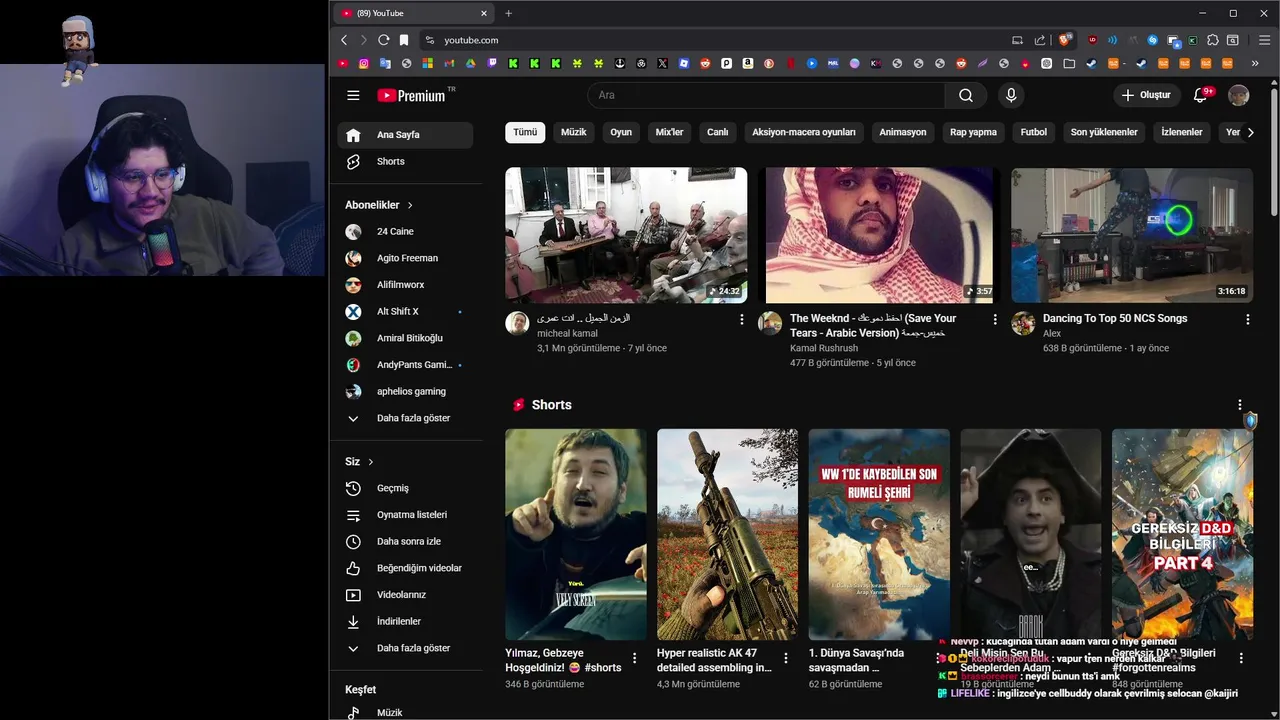The height and width of the screenshot is (720, 1280).
Task: Open Daha sonra izle list
Action: point(405,541)
